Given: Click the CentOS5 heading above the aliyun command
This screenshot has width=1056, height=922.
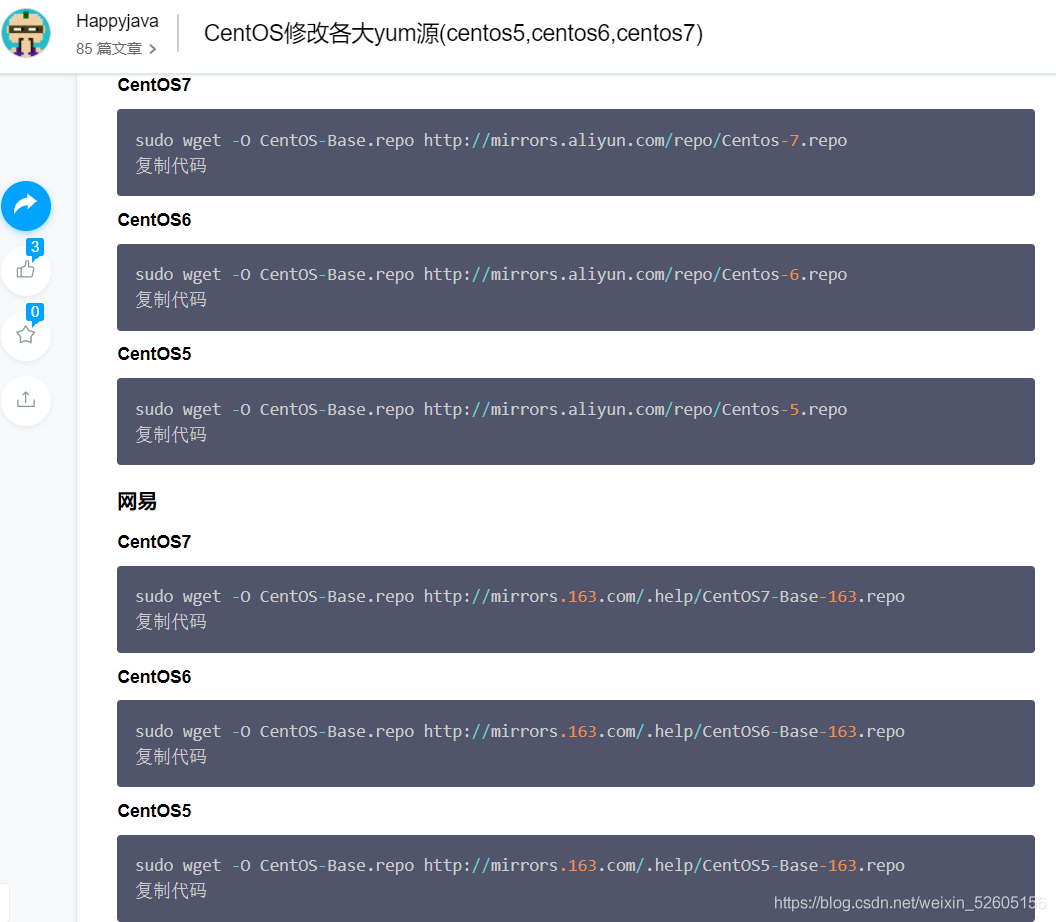Looking at the screenshot, I should [154, 354].
